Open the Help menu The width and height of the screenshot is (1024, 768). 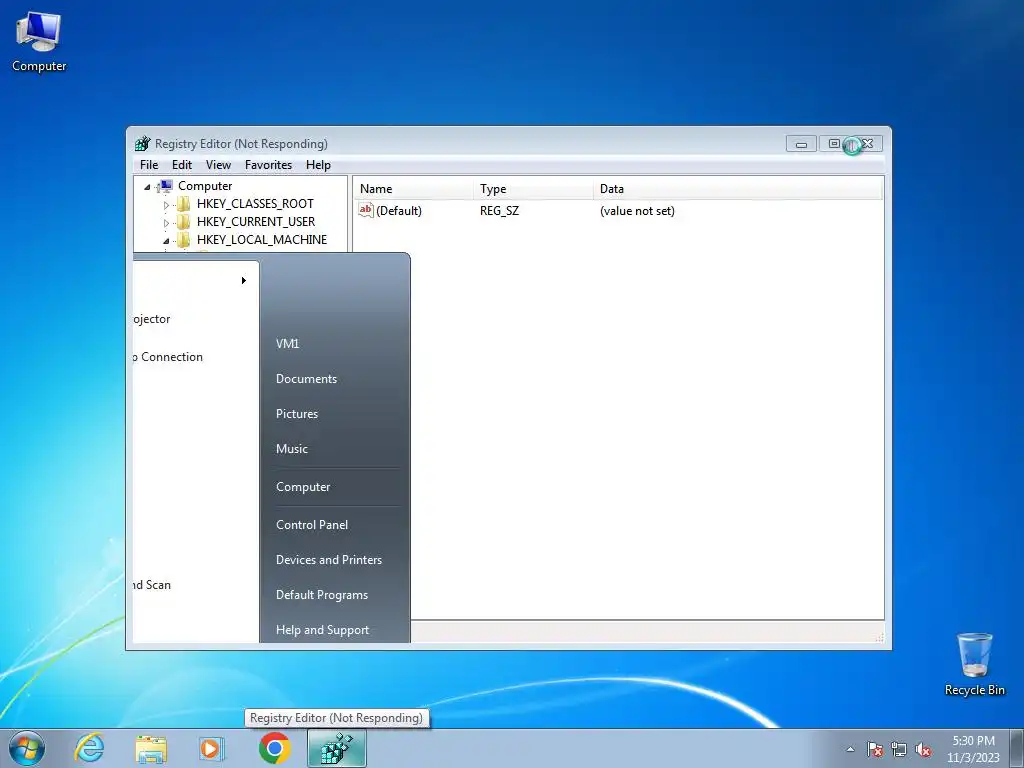pos(318,165)
